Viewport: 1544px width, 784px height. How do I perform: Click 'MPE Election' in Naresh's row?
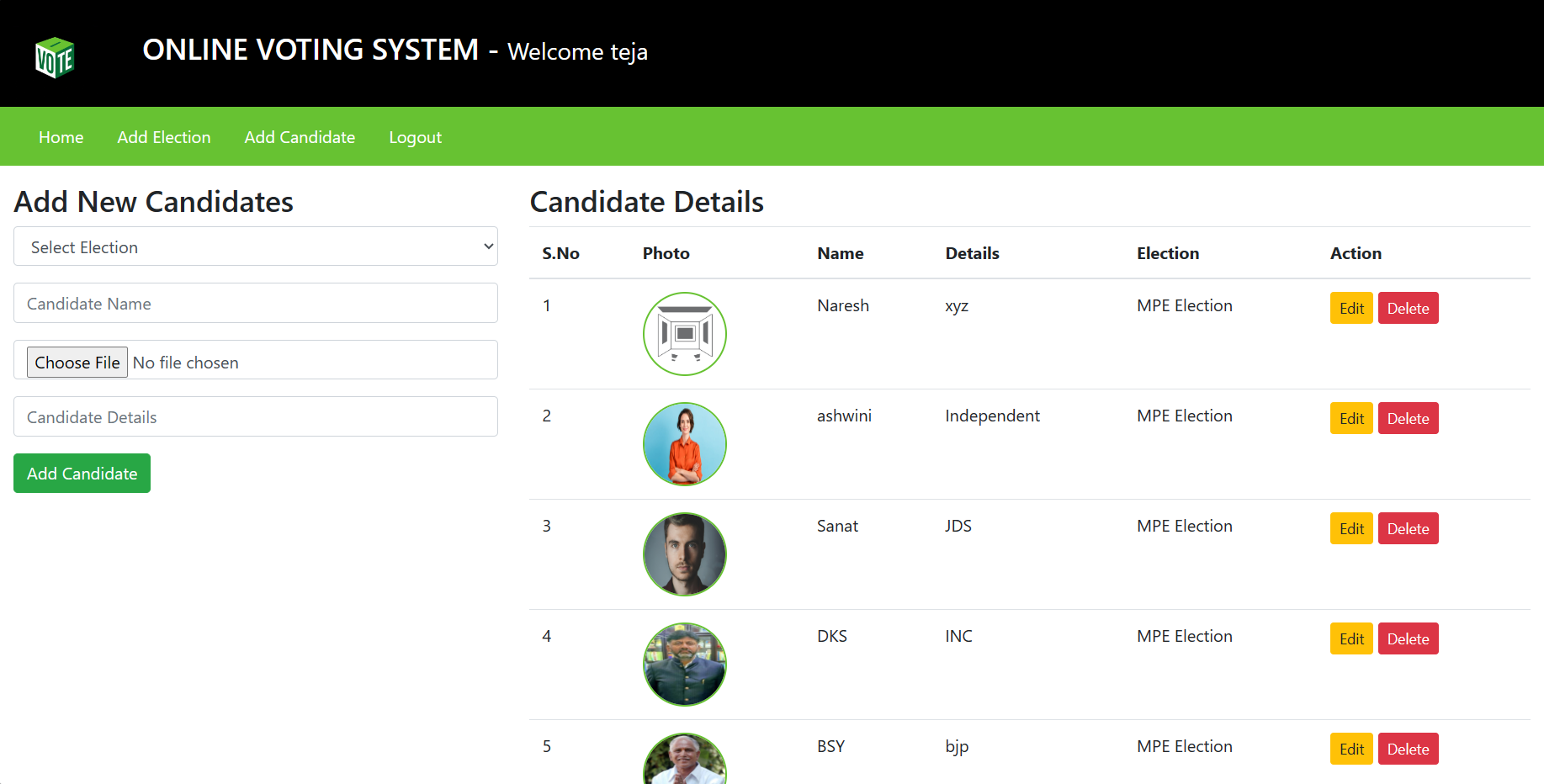pos(1184,305)
